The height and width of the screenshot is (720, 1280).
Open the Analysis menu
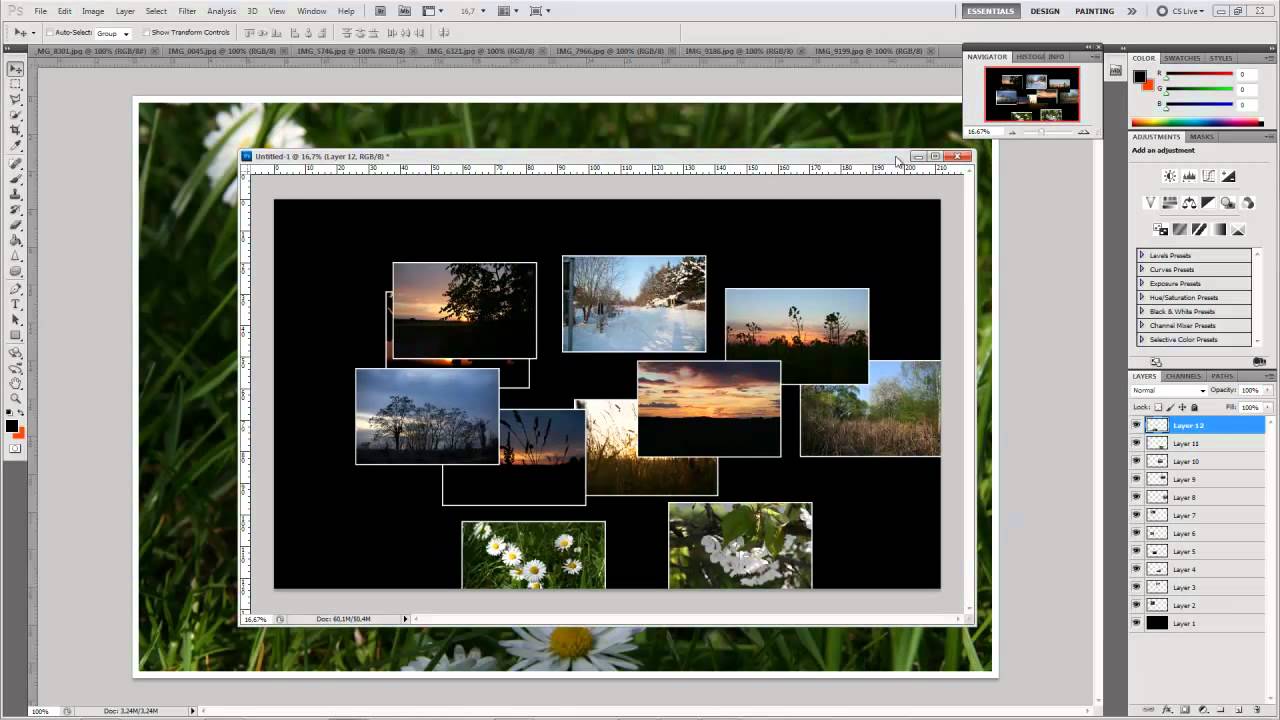point(221,11)
